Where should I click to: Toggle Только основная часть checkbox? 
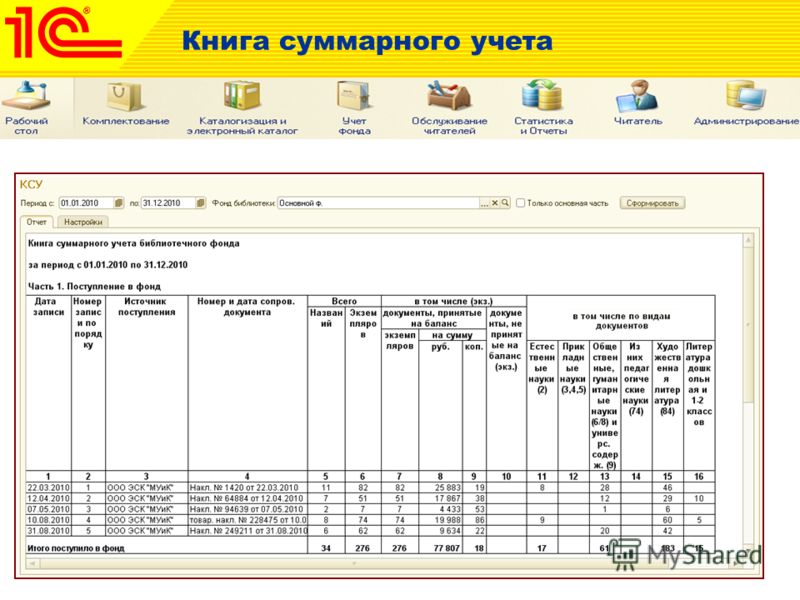click(520, 203)
